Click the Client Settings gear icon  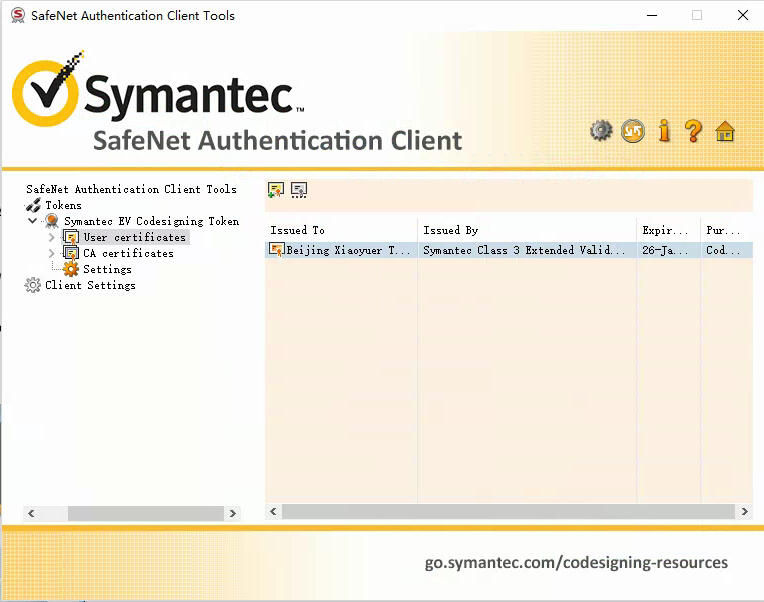[33, 285]
